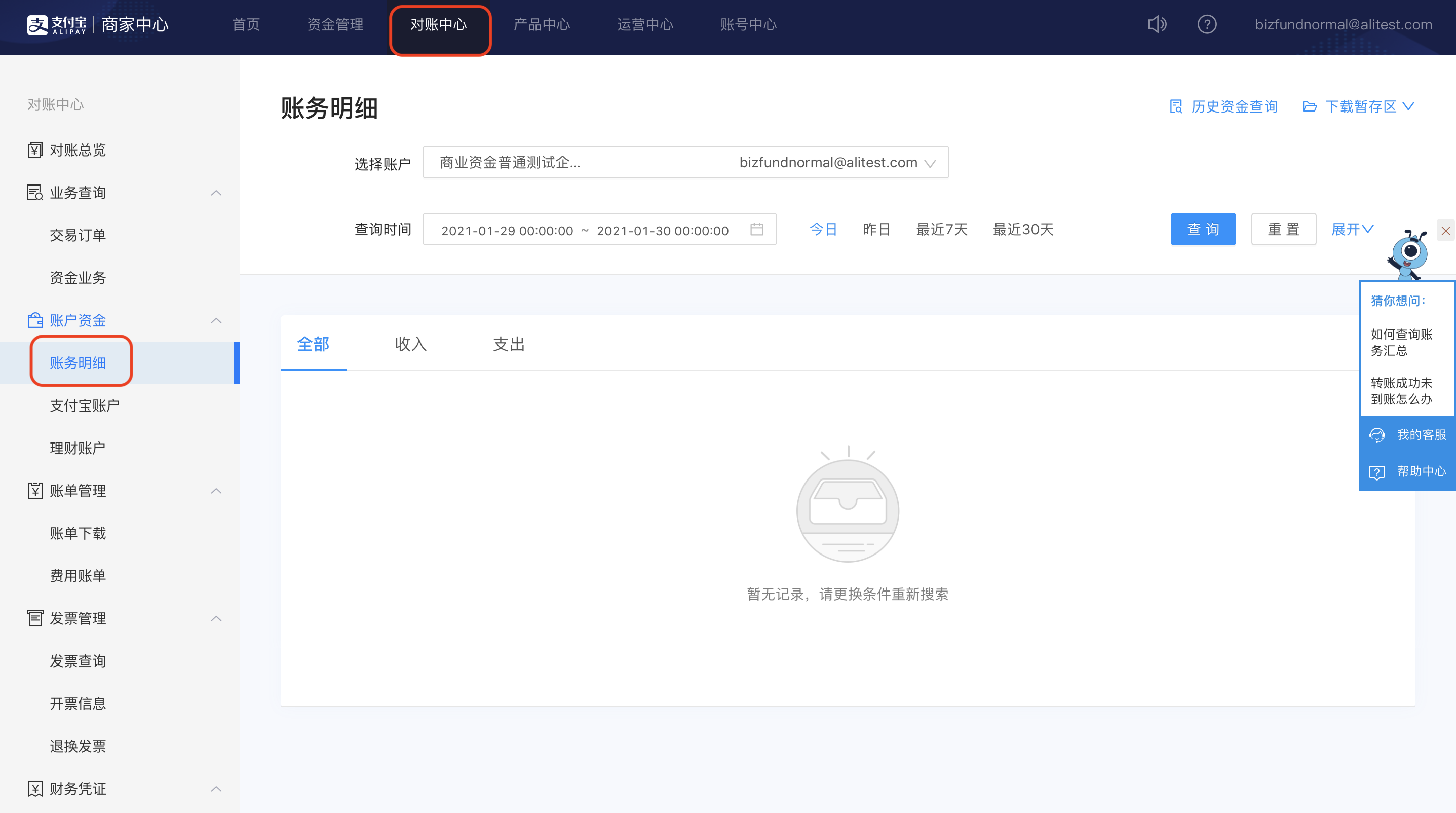The image size is (1456, 813).
Task: Click the start date 2021-01-29 field
Action: pos(507,230)
